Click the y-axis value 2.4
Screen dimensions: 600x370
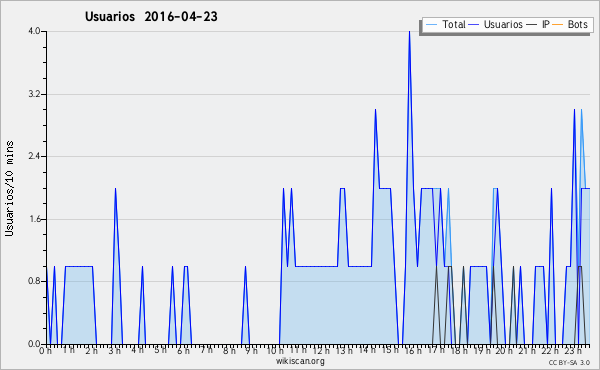34,156
